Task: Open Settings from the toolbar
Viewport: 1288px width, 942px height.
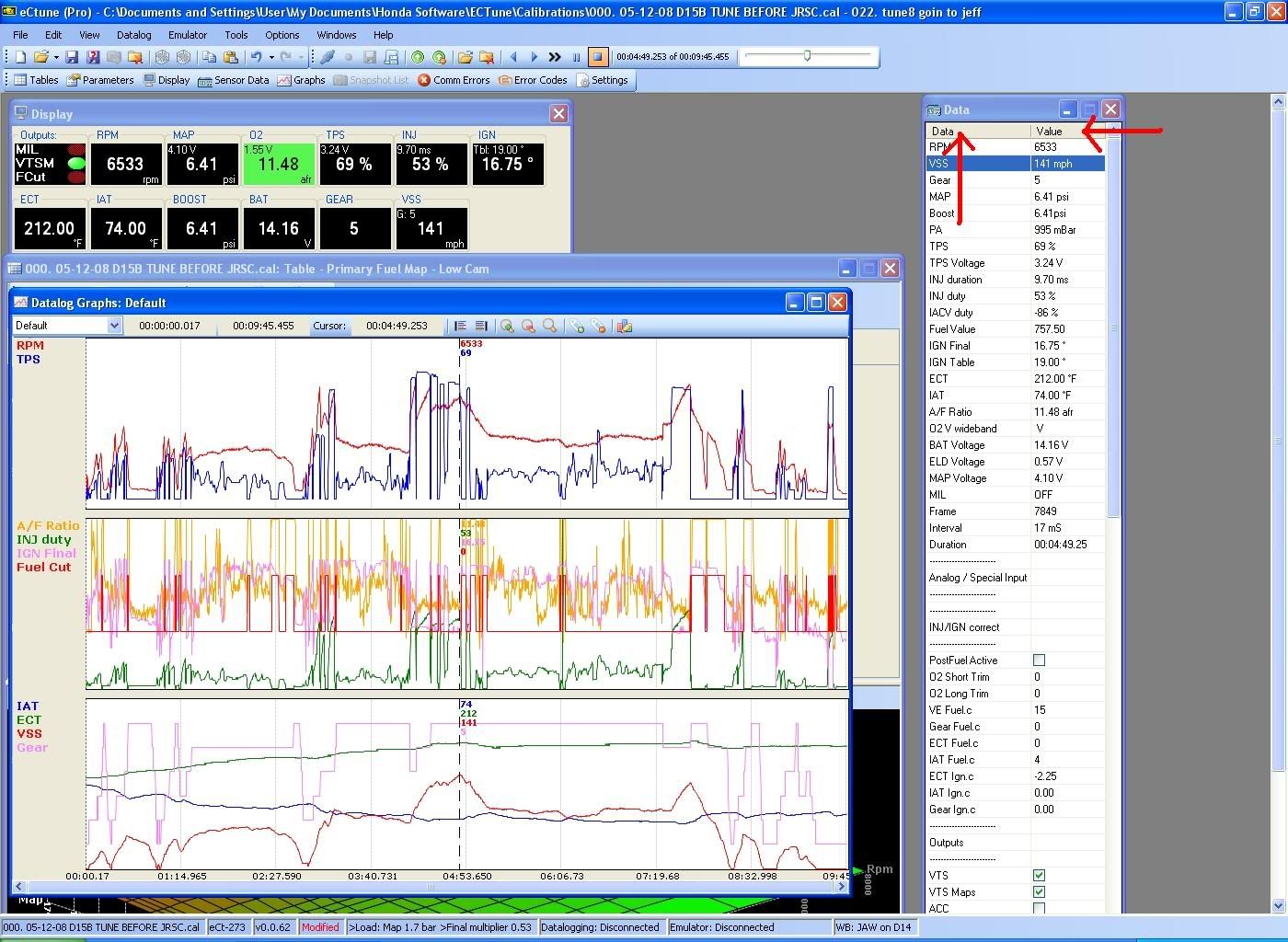Action: [x=602, y=80]
